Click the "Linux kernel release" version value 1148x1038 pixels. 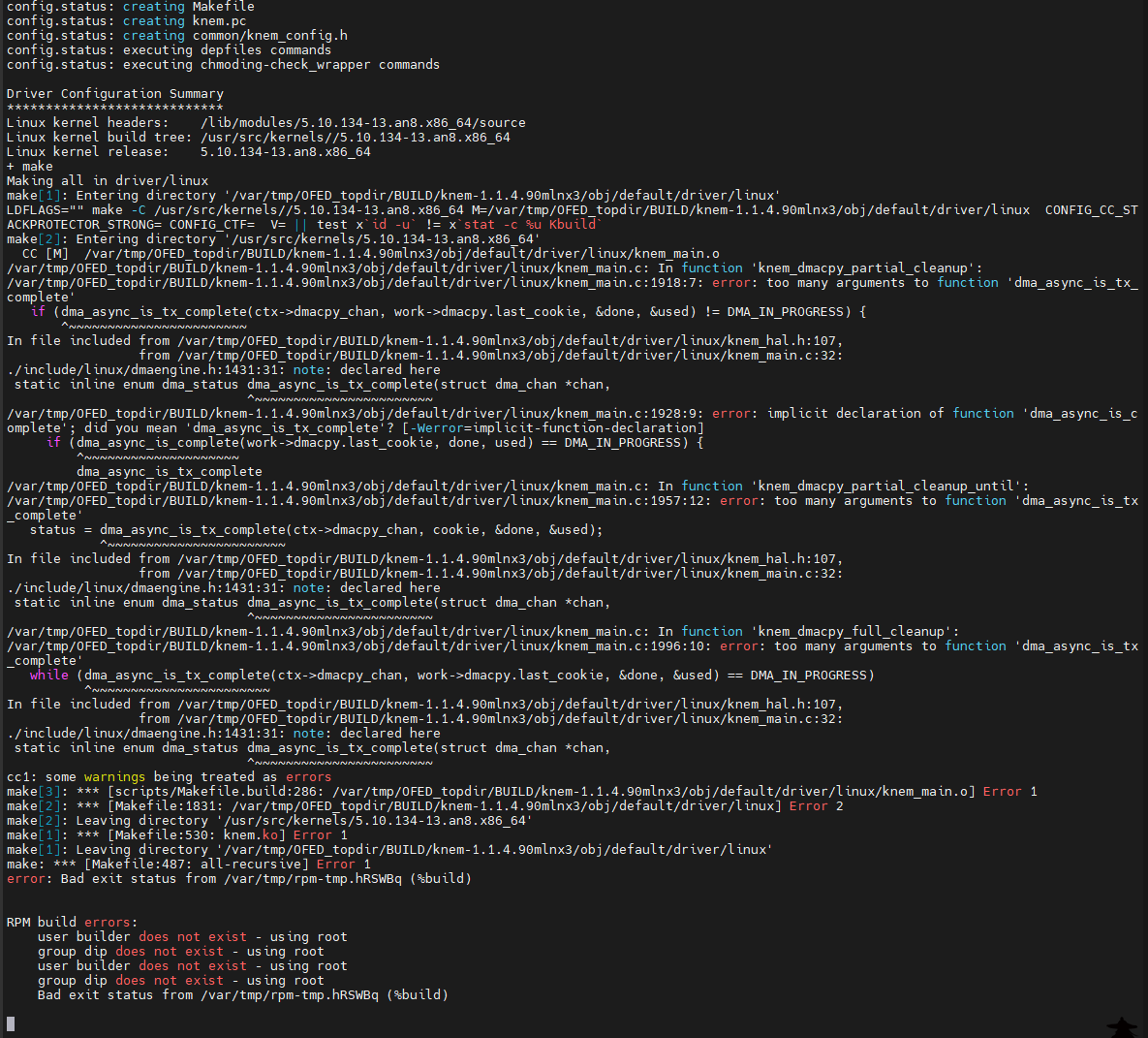[x=285, y=152]
